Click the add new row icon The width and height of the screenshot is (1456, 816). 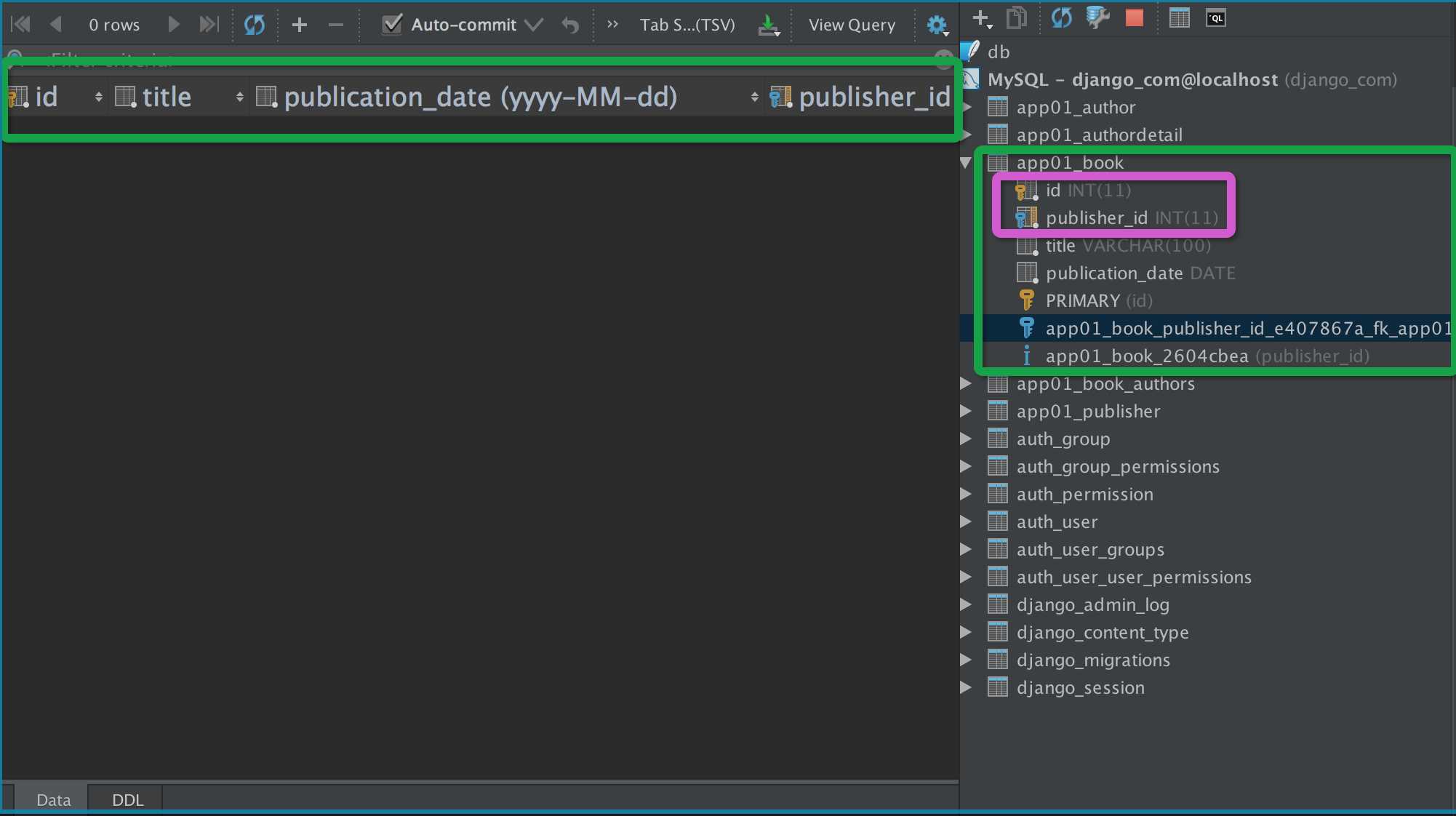click(x=298, y=24)
